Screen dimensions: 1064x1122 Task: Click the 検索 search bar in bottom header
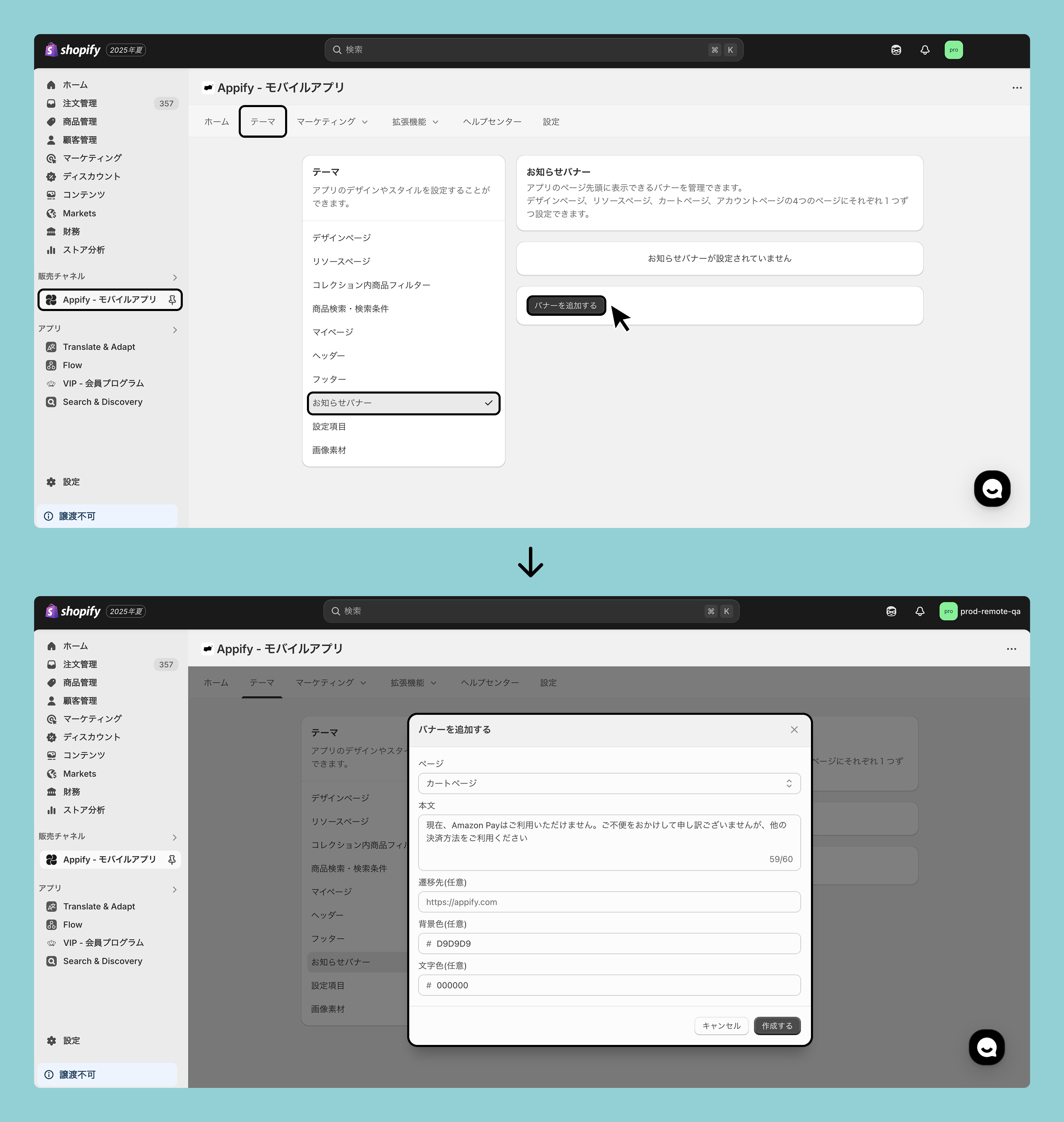tap(531, 611)
